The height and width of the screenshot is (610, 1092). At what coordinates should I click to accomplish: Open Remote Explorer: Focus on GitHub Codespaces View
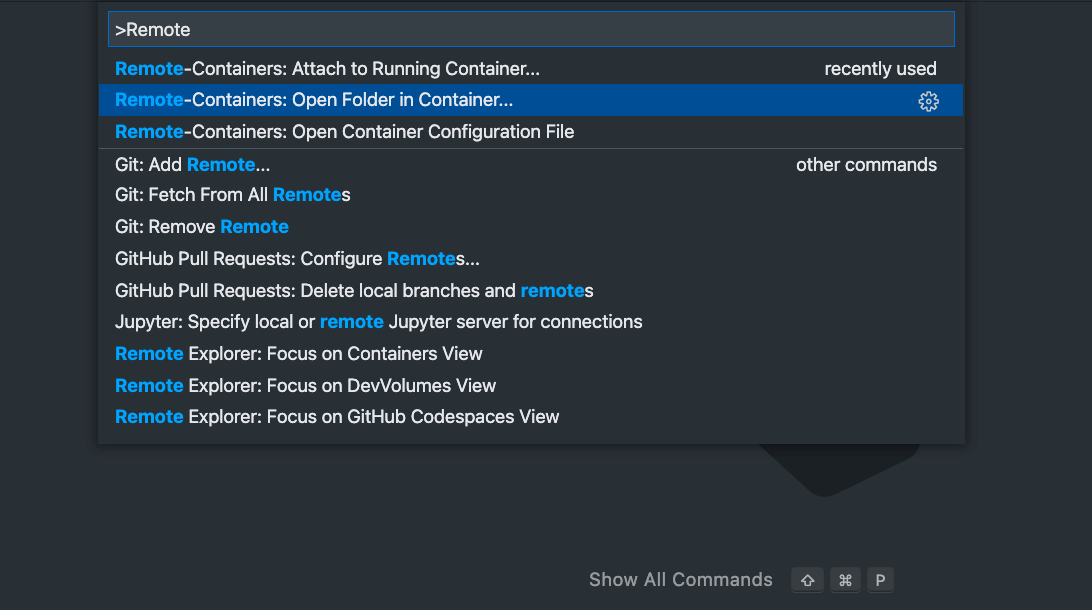pos(531,417)
